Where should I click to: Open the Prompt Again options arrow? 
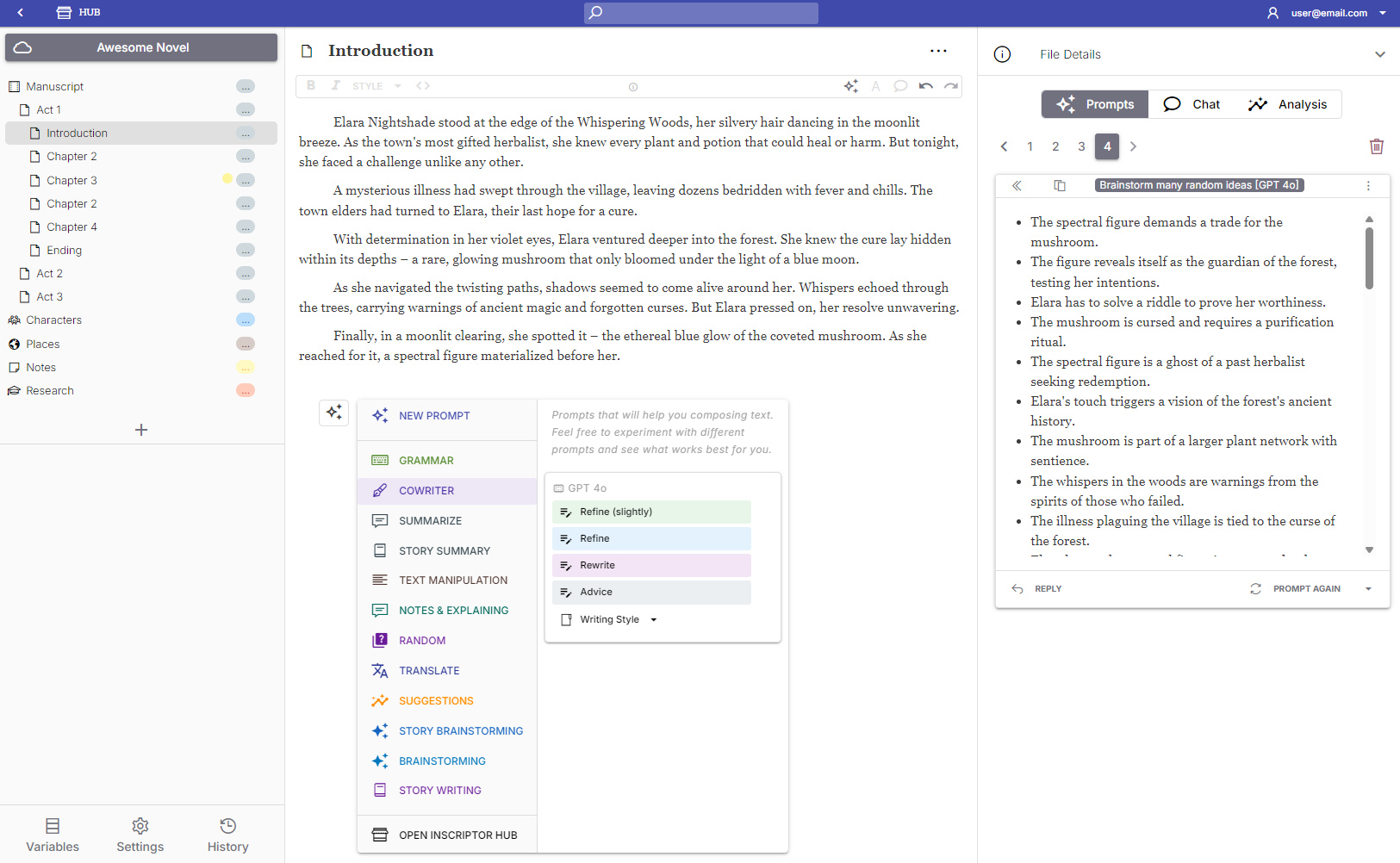point(1368,588)
